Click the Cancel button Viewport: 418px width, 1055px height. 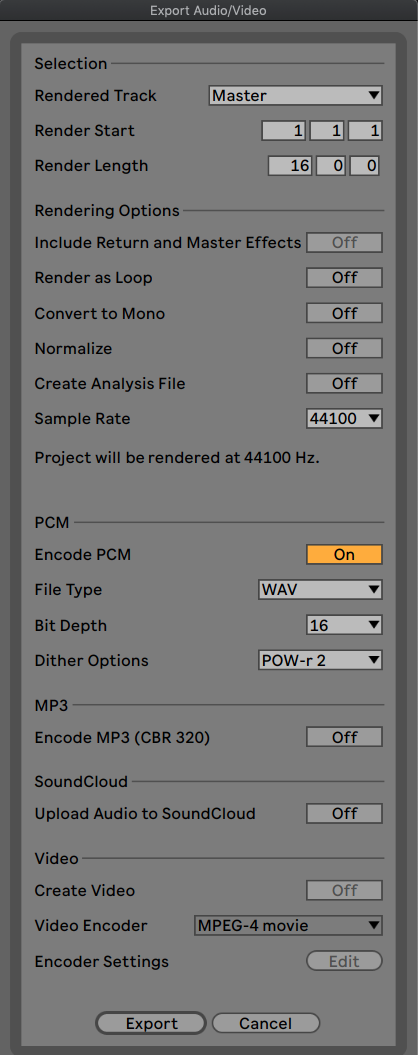[x=266, y=1023]
